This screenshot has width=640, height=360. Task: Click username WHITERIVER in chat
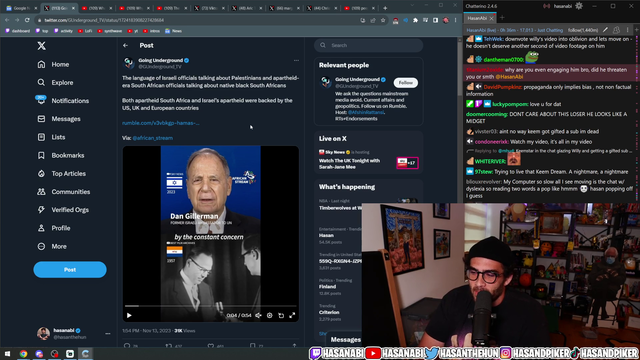[490, 162]
